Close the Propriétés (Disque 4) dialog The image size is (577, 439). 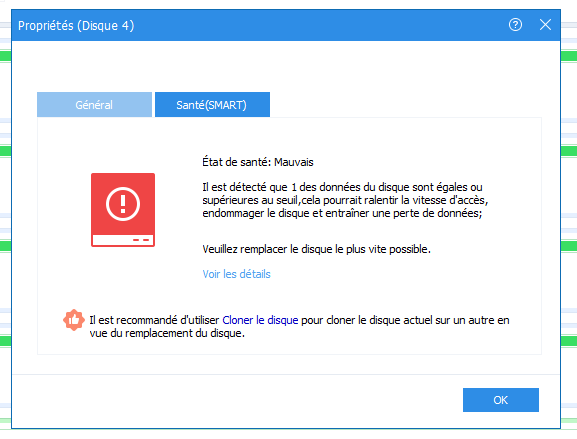click(545, 25)
